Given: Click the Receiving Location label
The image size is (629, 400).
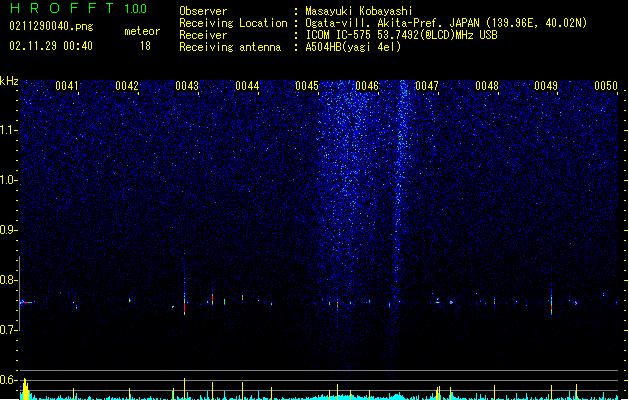Looking at the screenshot, I should coord(233,23).
